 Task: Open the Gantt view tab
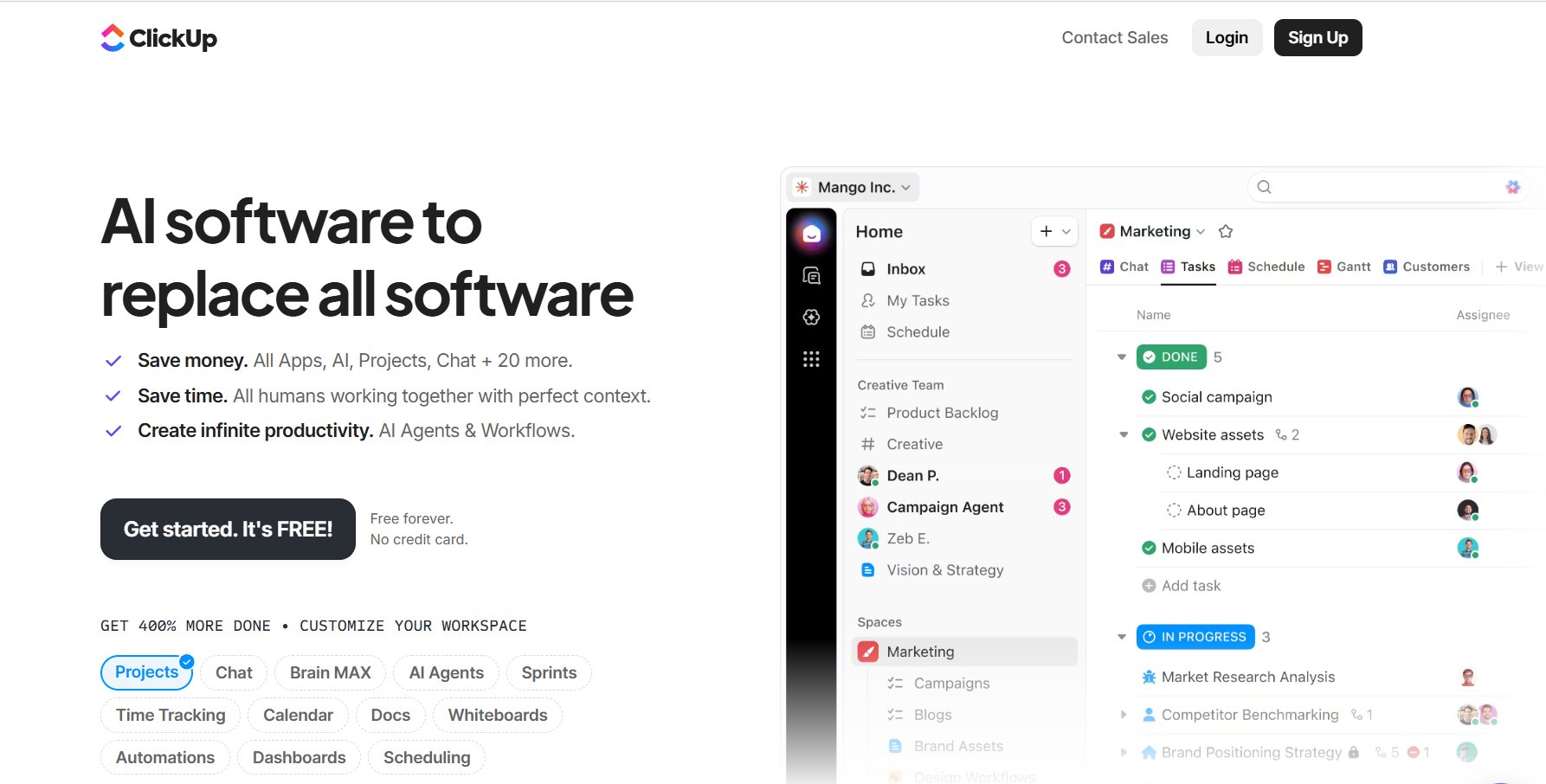coord(1344,267)
